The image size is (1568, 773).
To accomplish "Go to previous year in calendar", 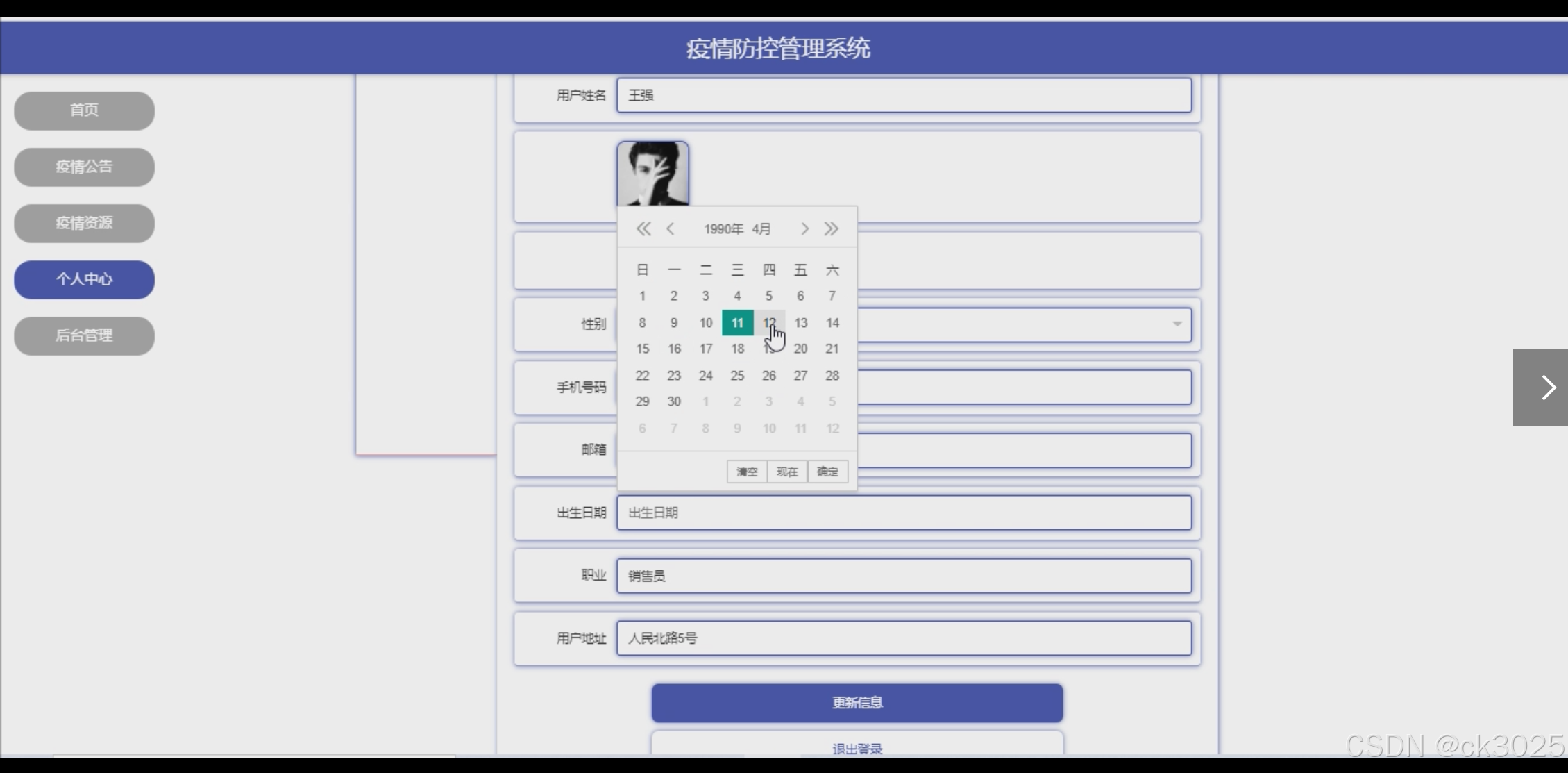I will pyautogui.click(x=643, y=229).
